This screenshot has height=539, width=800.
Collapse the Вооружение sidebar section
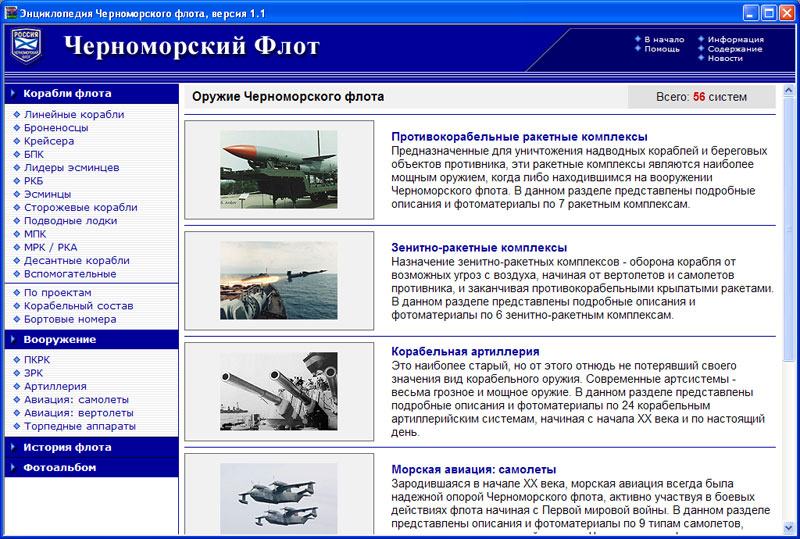[60, 339]
